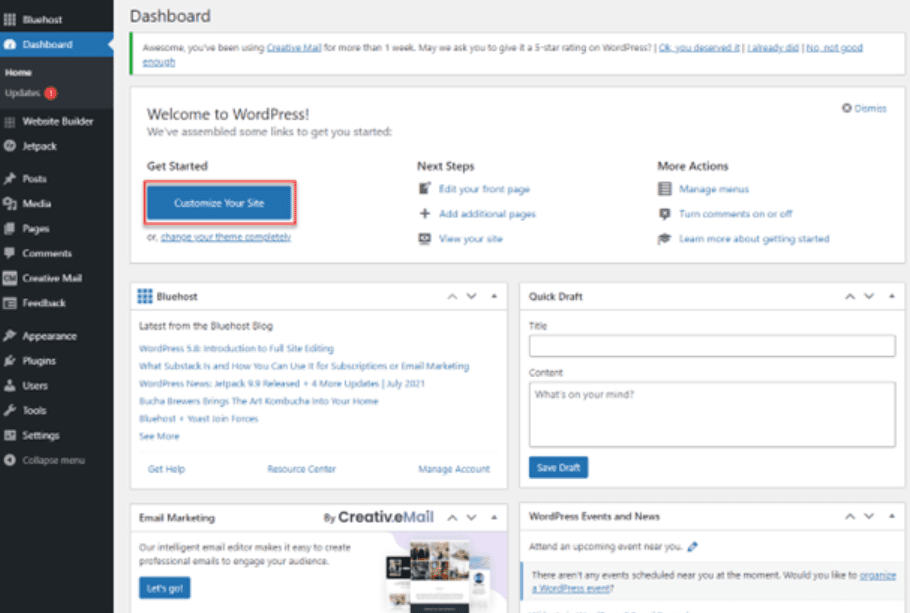Collapse WordPress Events and News panel triangle
The width and height of the screenshot is (910, 613).
(x=892, y=516)
